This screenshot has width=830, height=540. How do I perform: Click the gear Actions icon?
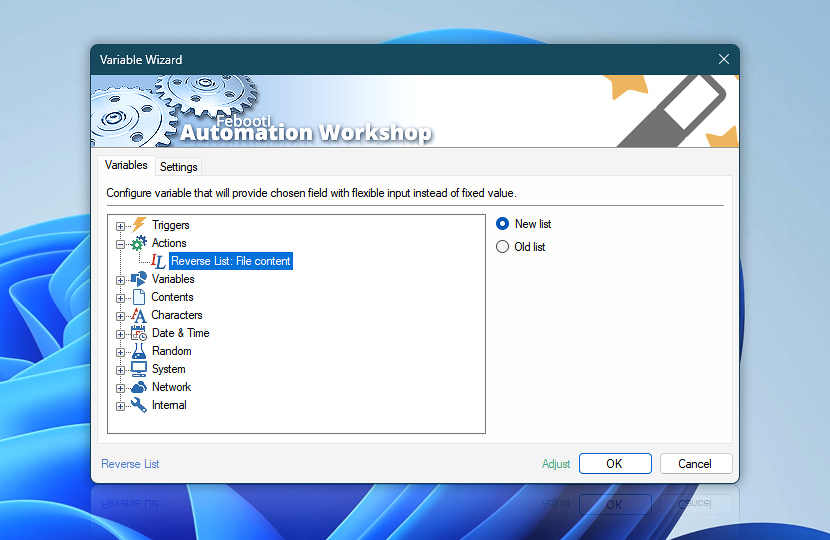[x=139, y=243]
